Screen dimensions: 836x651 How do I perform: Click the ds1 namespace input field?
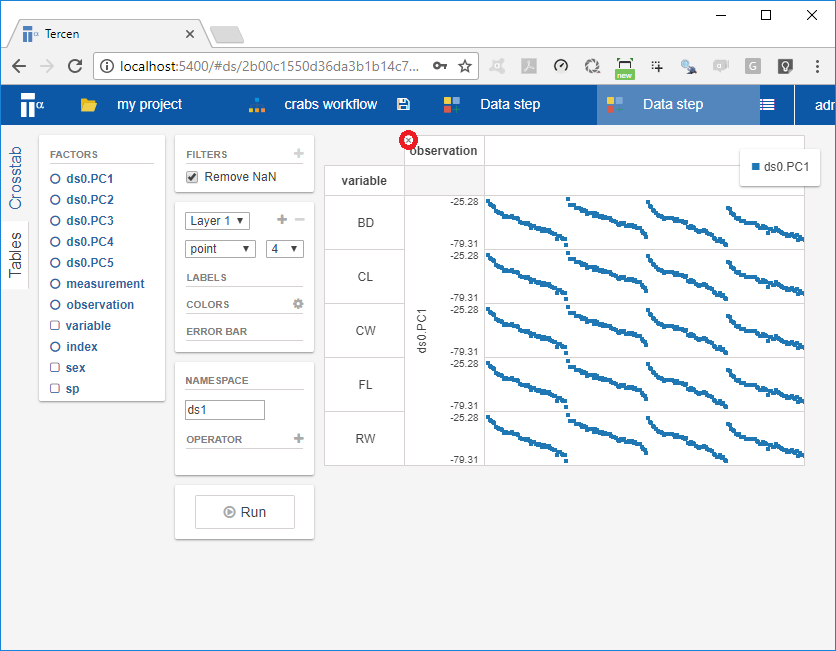pyautogui.click(x=224, y=410)
